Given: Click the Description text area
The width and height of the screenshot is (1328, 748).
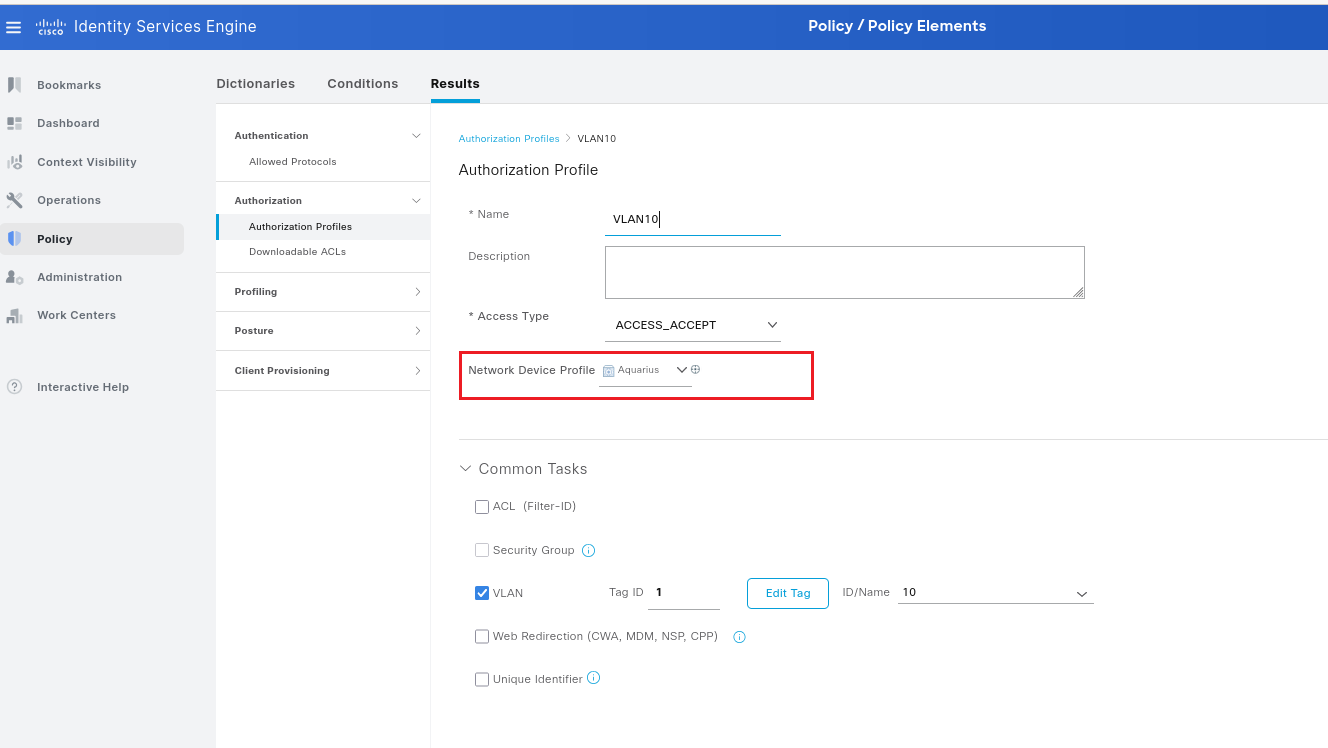Looking at the screenshot, I should pos(845,272).
